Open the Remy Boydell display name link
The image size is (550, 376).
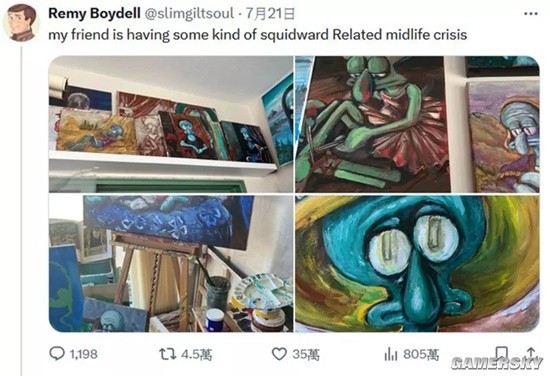[x=94, y=14]
